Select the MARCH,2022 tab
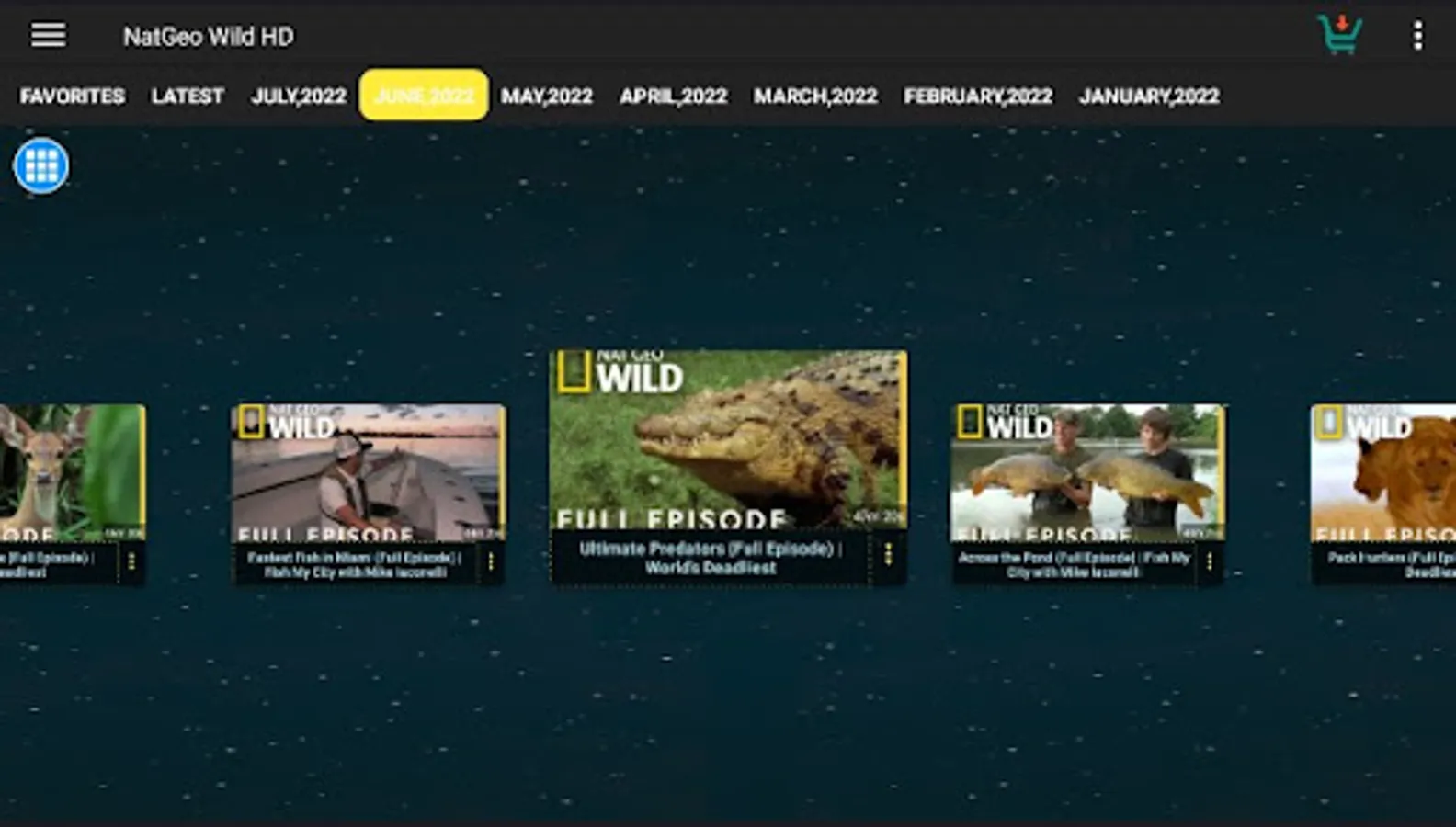The width and height of the screenshot is (1456, 827). coord(816,96)
